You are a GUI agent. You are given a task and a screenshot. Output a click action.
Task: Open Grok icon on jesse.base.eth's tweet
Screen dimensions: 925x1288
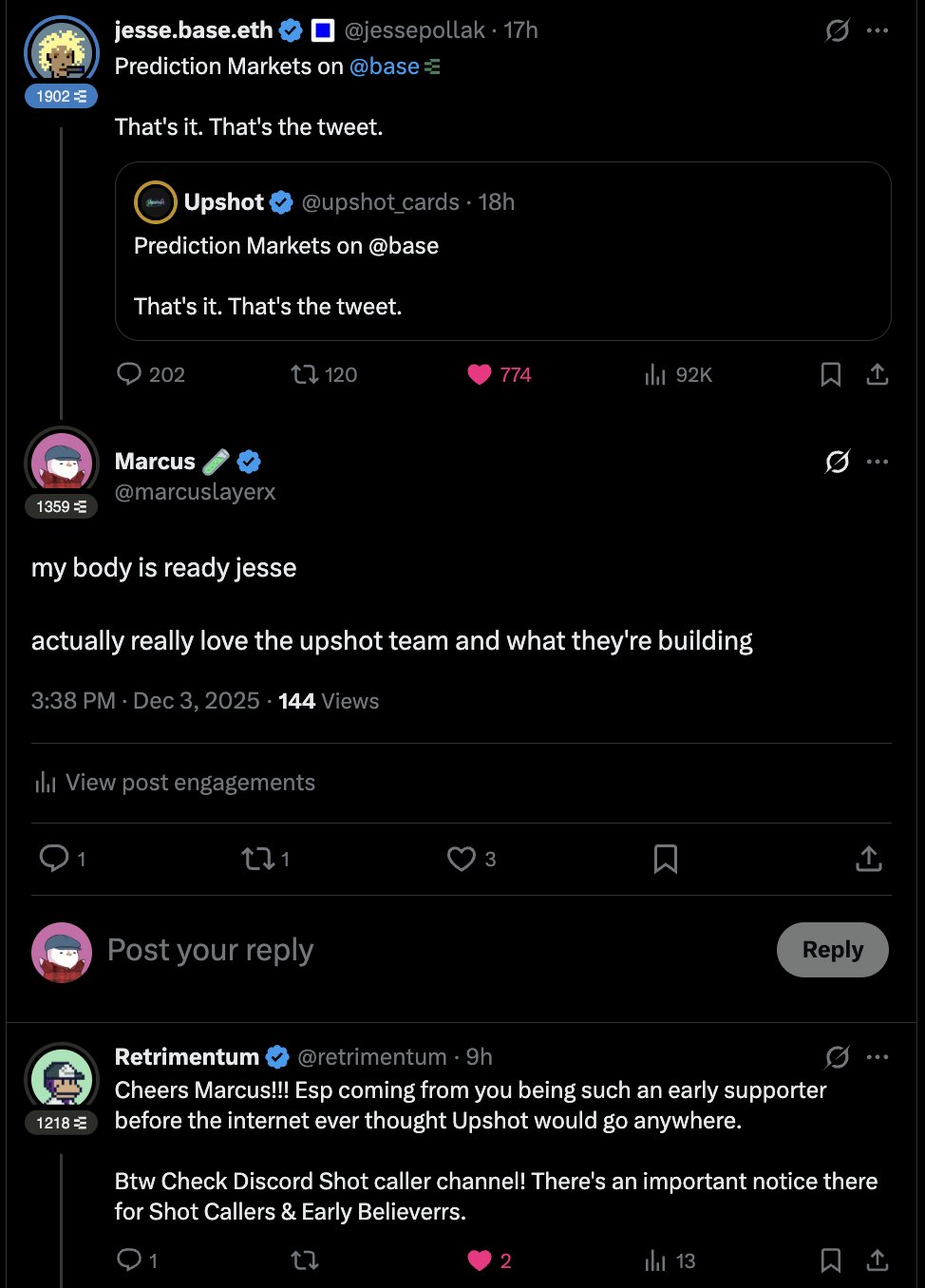point(837,30)
